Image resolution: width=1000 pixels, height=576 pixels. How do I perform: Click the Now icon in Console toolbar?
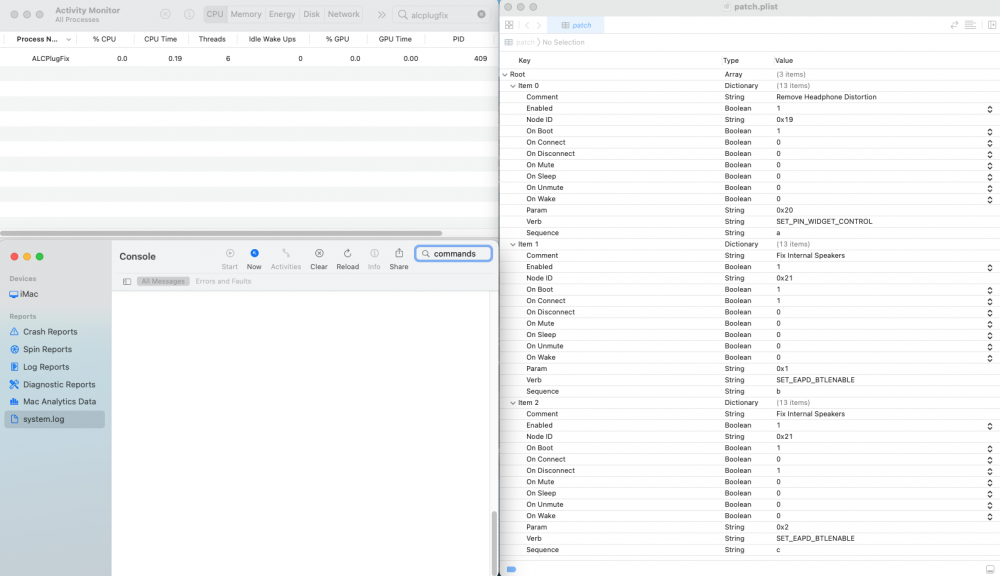click(x=254, y=253)
